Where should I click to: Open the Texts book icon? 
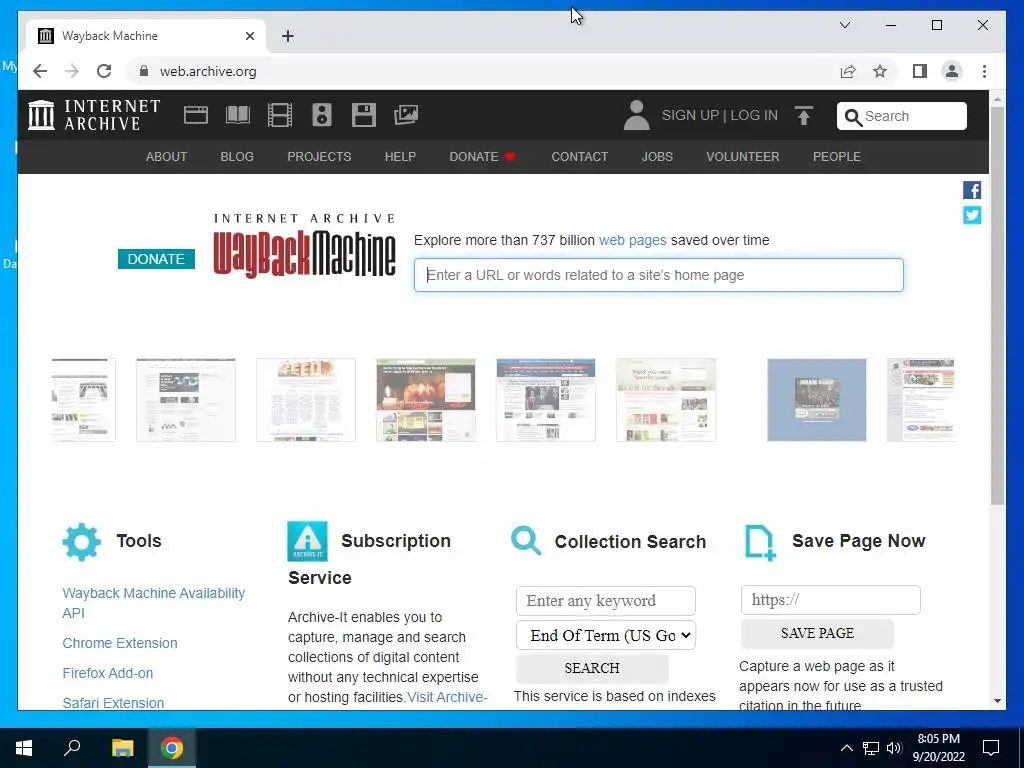tap(238, 115)
